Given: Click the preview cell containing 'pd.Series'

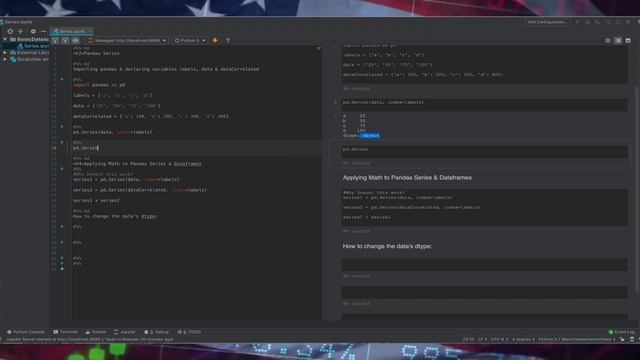Looking at the screenshot, I should [484, 151].
